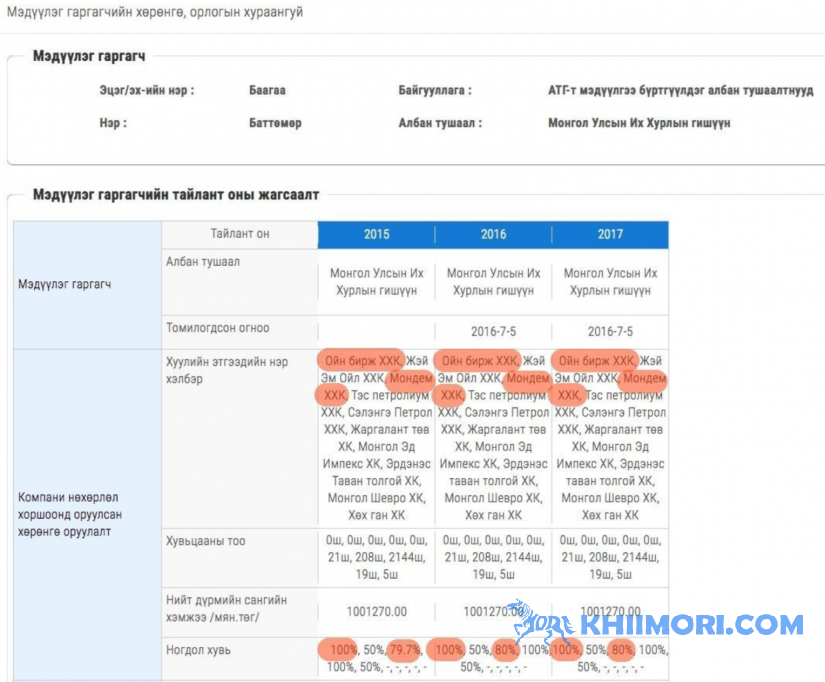825x682 pixels.
Task: Click the 2017 position cell 'Монгол Улсын Их Хурлын гишүүн'
Action: pyautogui.click(x=610, y=282)
